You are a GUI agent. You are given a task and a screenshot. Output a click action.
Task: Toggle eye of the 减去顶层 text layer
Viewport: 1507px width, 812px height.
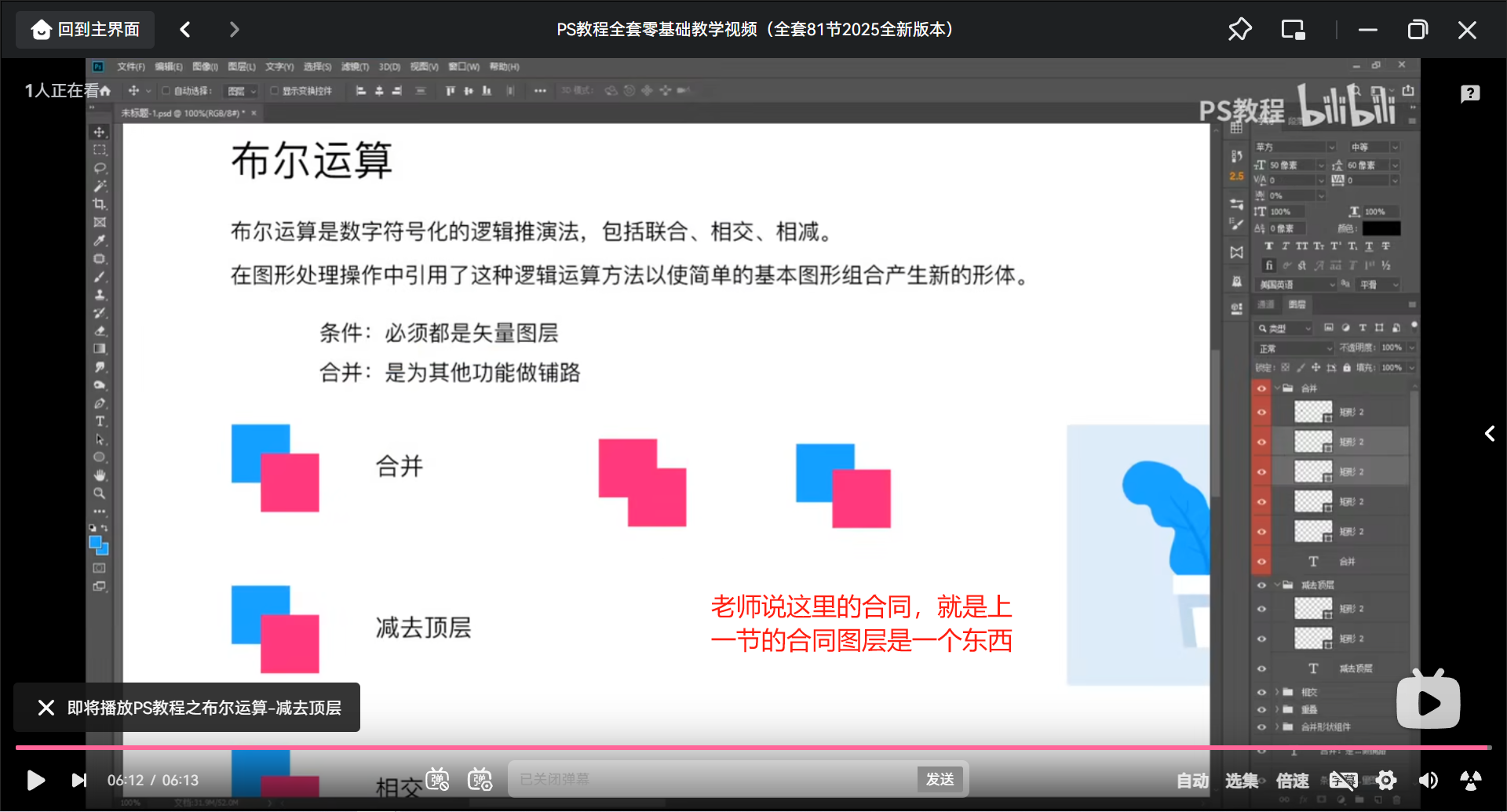tap(1261, 668)
